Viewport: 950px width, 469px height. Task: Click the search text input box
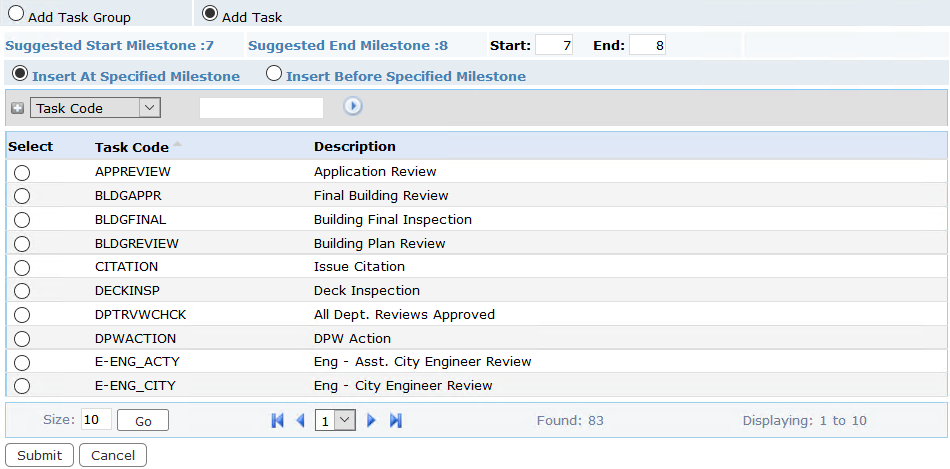(x=261, y=108)
